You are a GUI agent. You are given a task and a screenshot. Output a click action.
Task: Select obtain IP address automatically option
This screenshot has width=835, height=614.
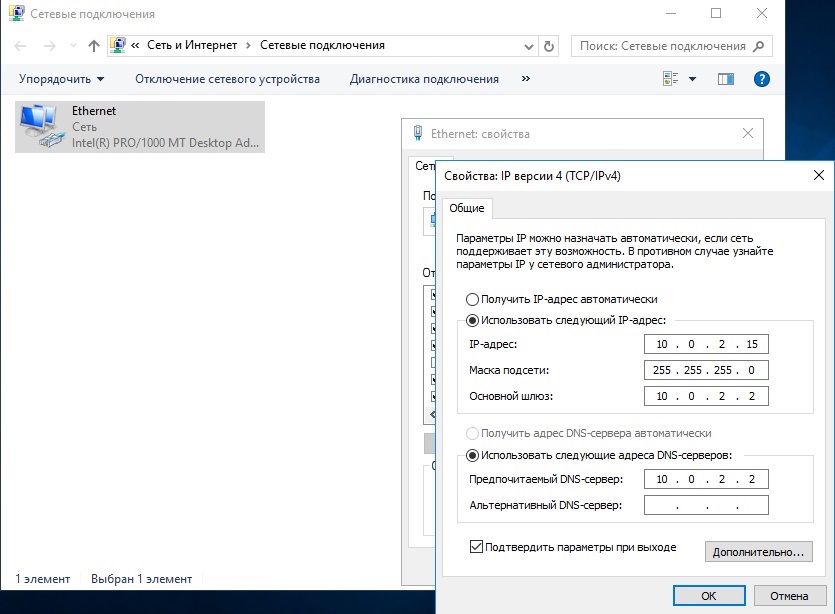click(x=473, y=299)
